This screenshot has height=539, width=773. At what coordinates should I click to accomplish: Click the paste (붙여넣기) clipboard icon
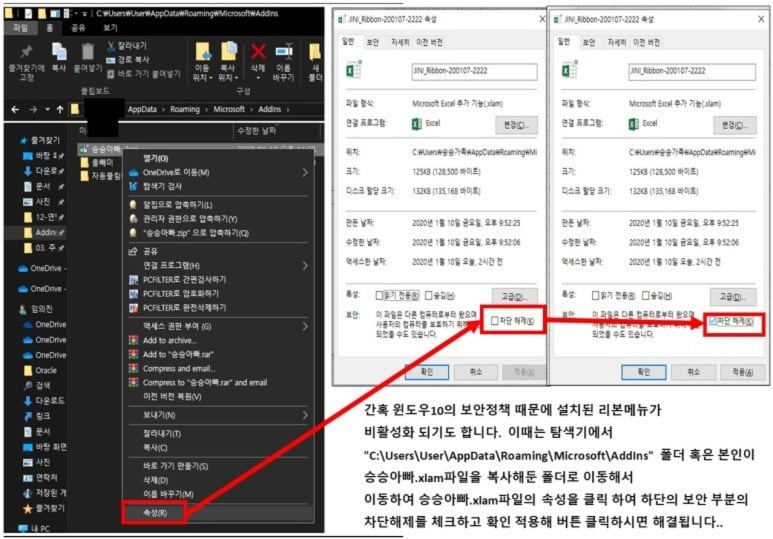(88, 51)
